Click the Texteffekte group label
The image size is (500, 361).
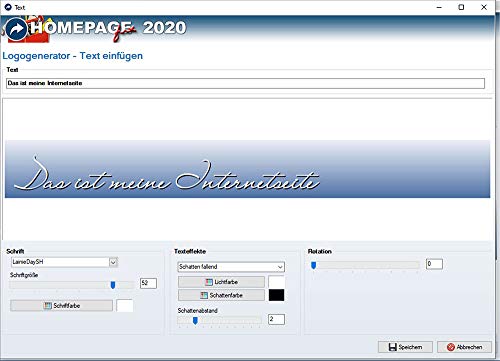tap(190, 251)
